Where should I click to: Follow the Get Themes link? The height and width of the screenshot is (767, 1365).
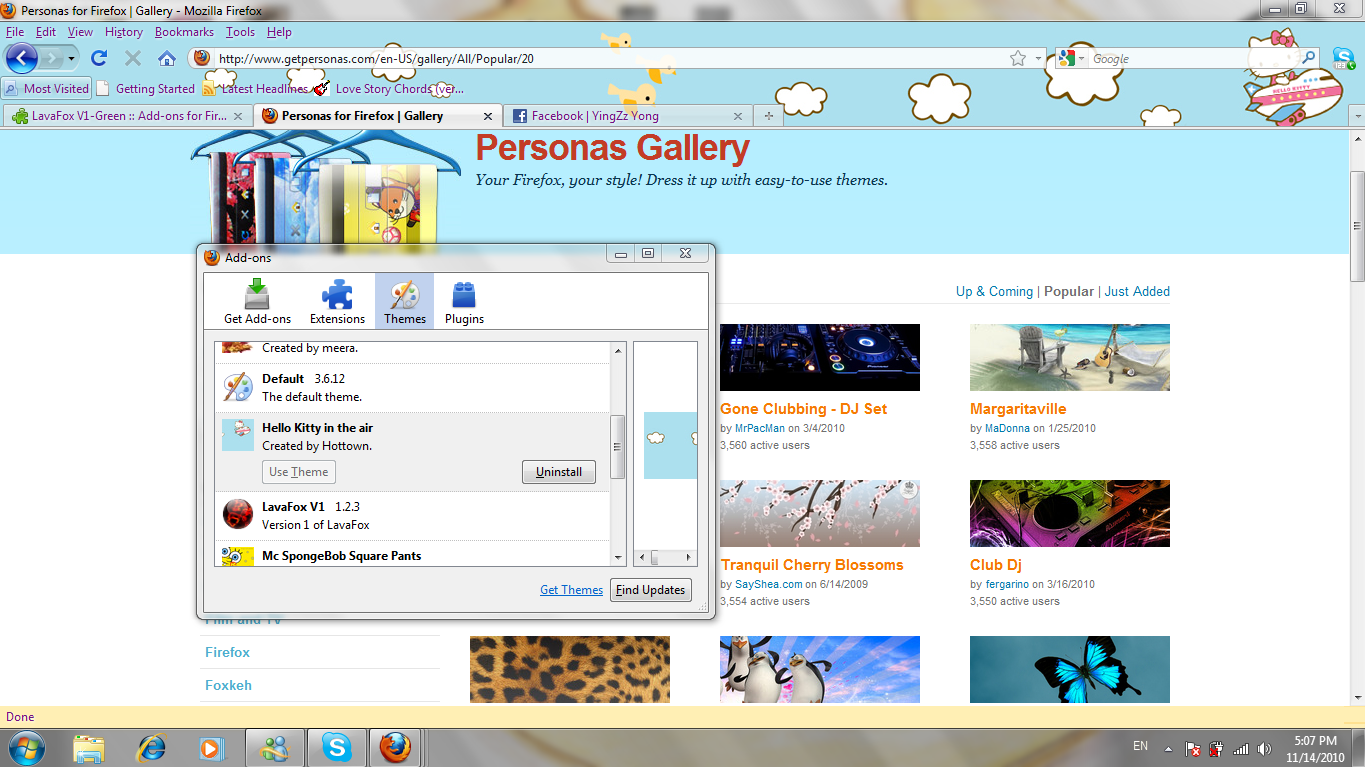[571, 590]
